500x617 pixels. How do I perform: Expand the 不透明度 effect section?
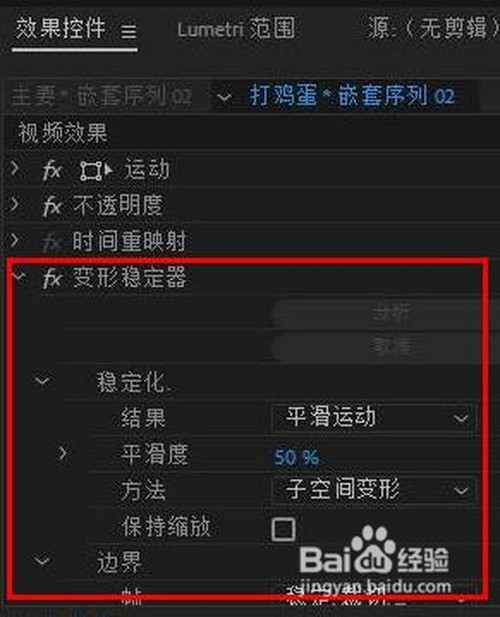click(15, 203)
